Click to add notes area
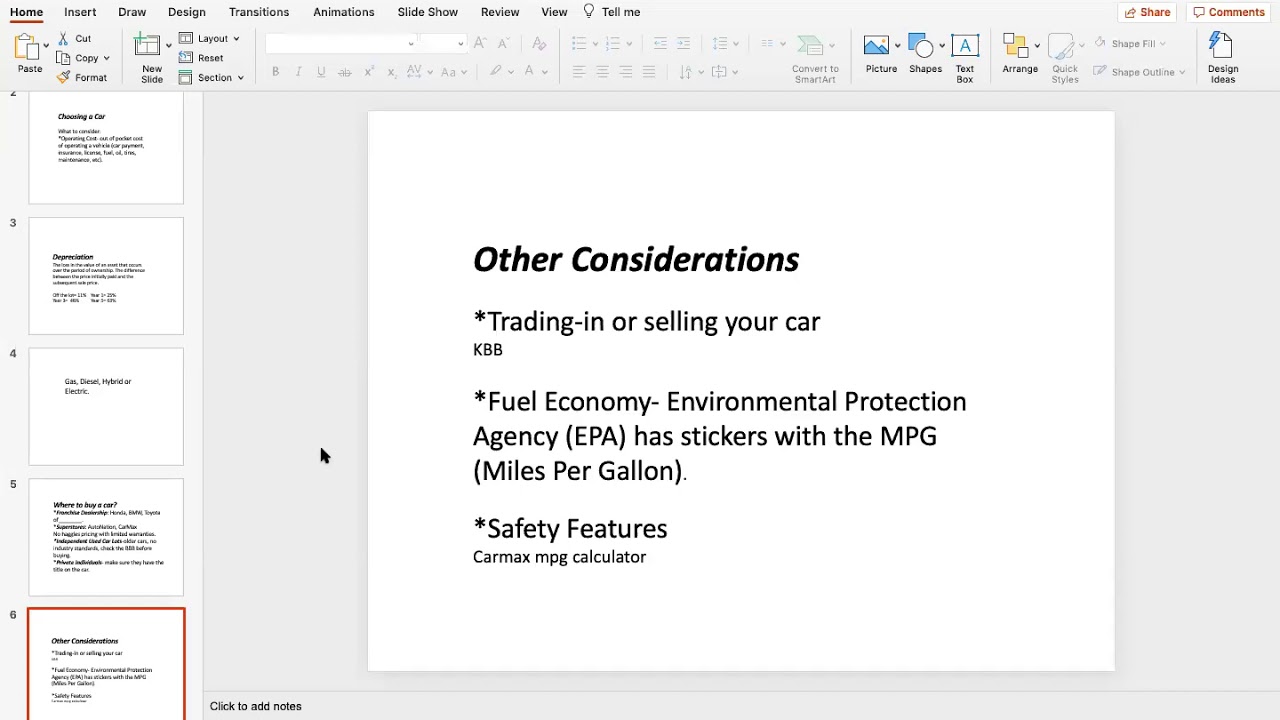 [x=256, y=706]
